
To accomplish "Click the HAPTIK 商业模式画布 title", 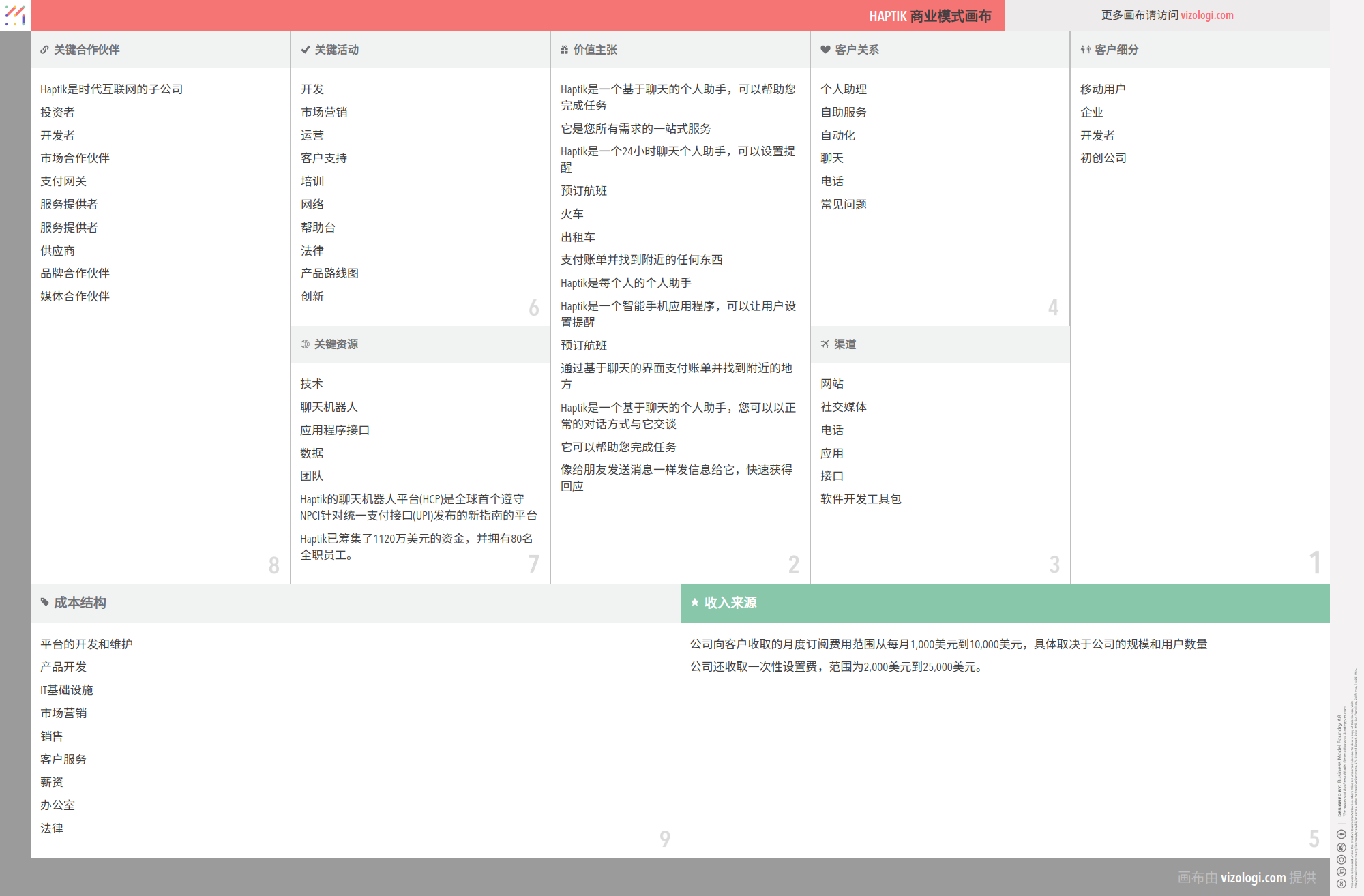I will click(930, 16).
